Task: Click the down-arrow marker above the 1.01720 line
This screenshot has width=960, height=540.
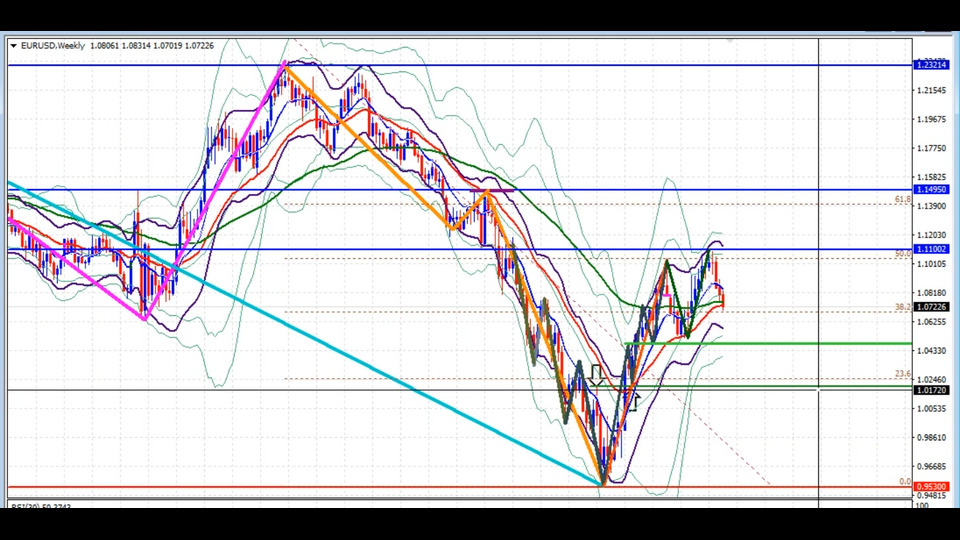Action: (596, 376)
